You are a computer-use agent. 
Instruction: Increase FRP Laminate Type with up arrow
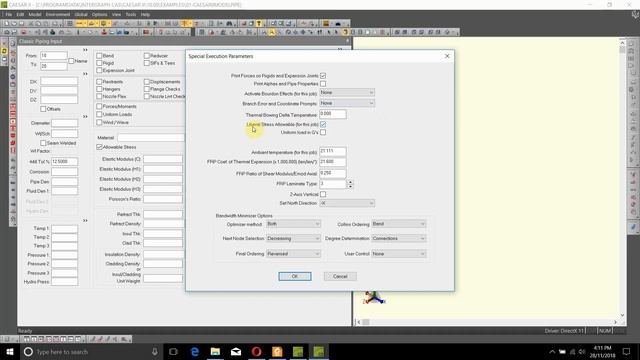click(350, 182)
